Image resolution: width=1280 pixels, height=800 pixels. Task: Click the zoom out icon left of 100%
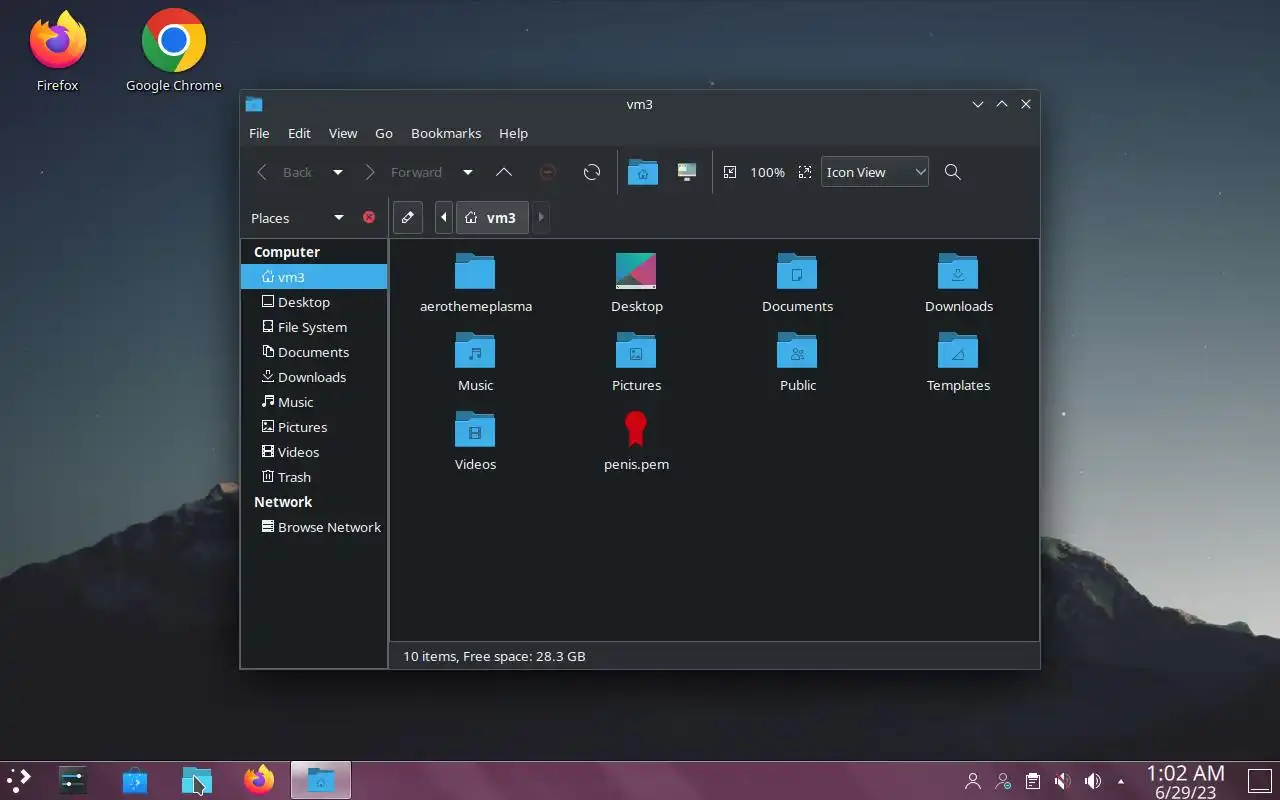click(x=730, y=172)
